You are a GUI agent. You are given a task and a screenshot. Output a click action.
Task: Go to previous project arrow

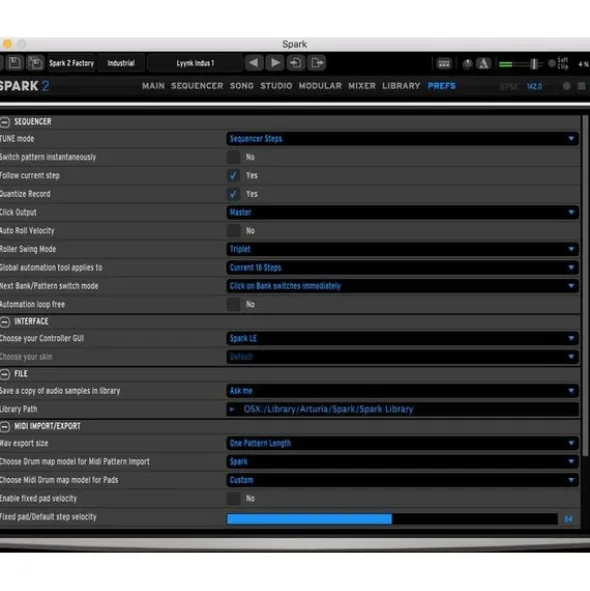[254, 63]
